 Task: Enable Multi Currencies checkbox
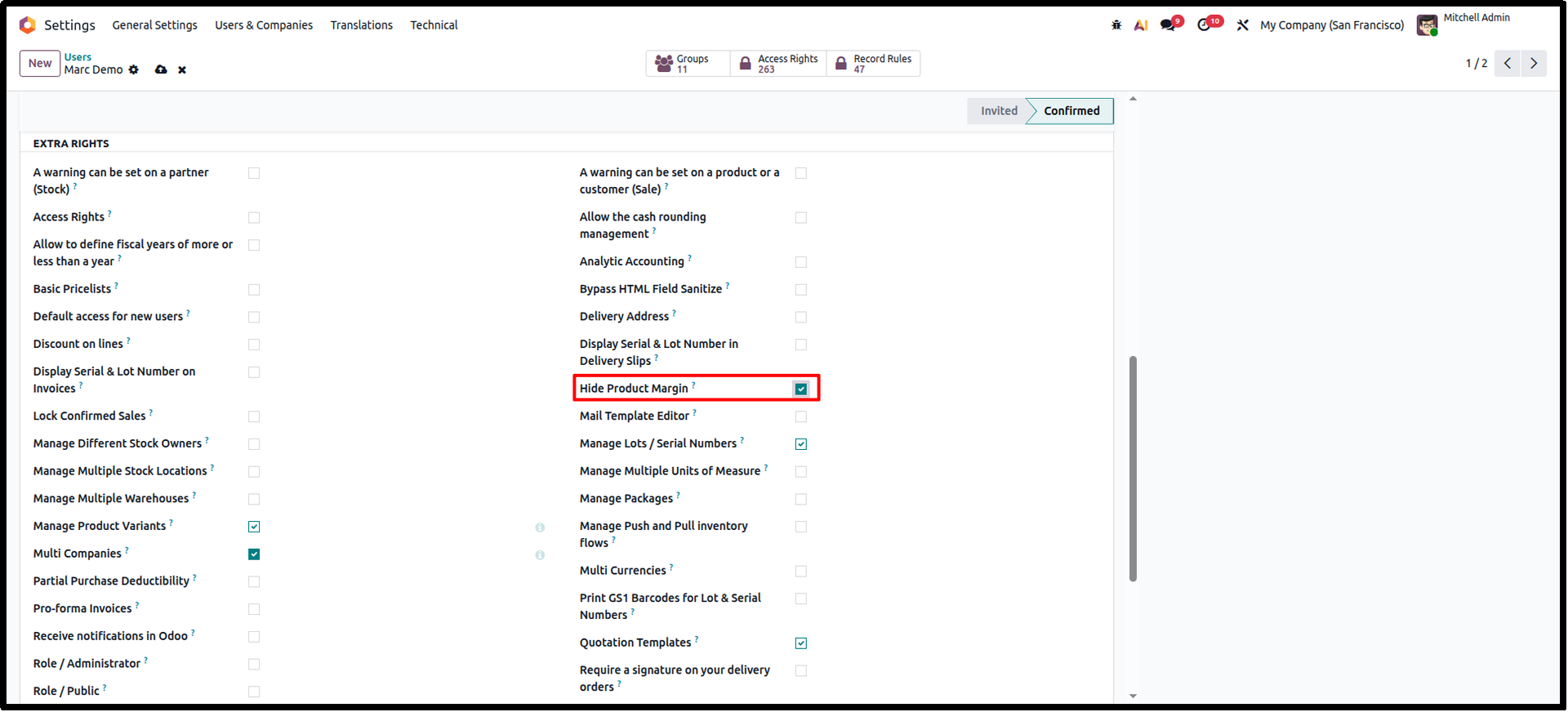801,572
